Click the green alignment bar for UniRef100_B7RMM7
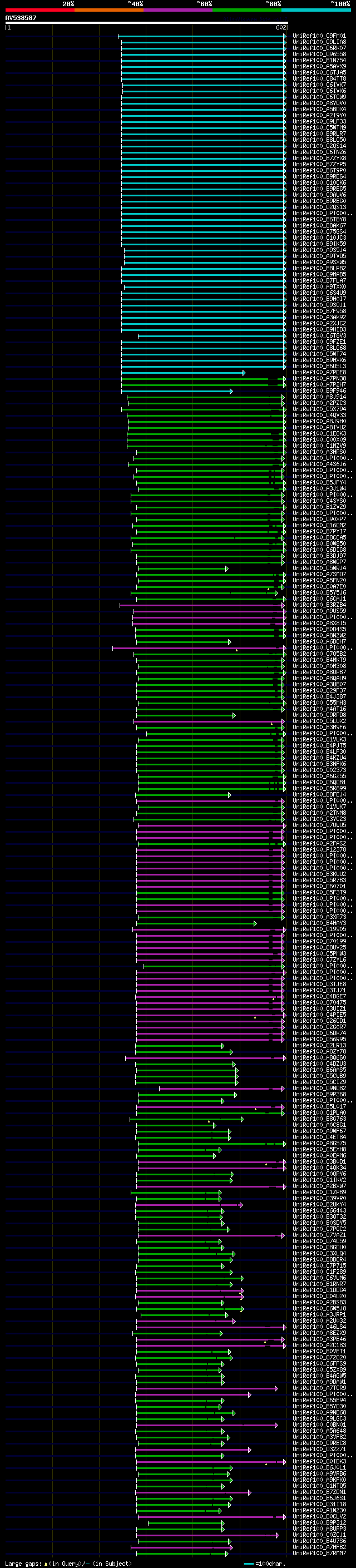The width and height of the screenshot is (356, 1568). click(x=182, y=1554)
